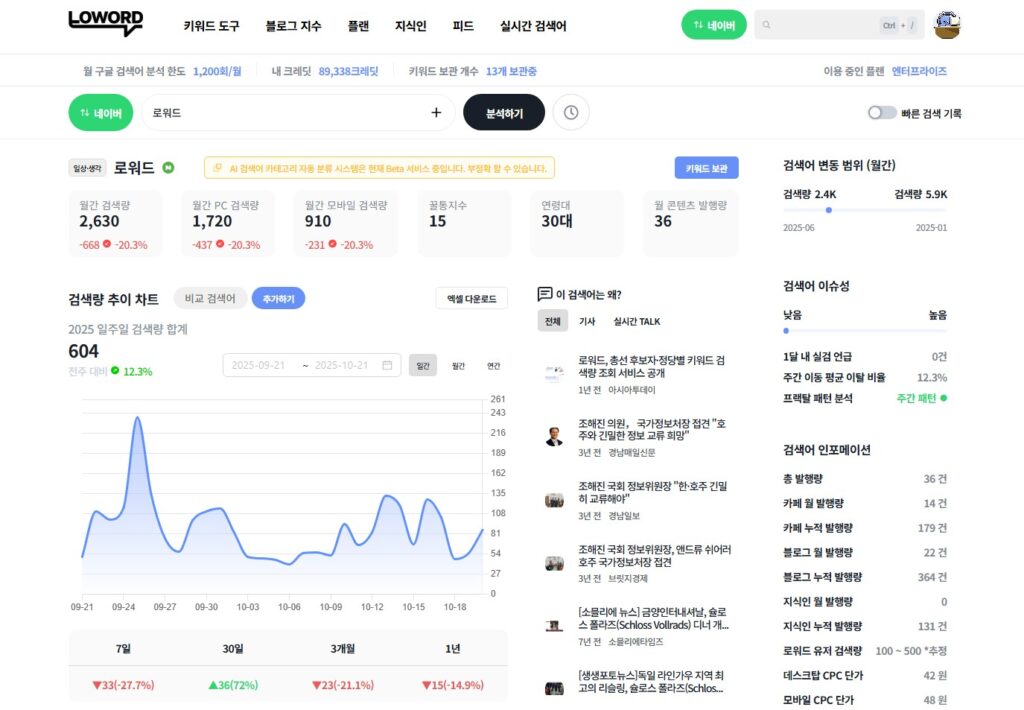This screenshot has width=1024, height=710.
Task: Open the 네이버 engine selector beside keyword input
Action: pyautogui.click(x=101, y=113)
